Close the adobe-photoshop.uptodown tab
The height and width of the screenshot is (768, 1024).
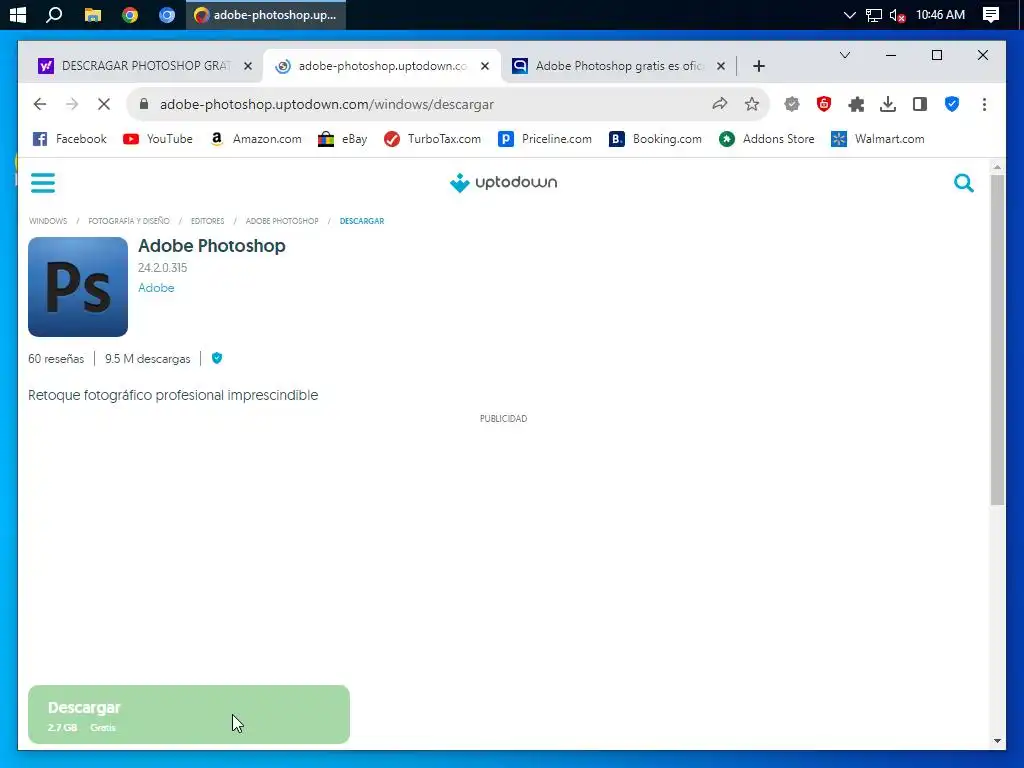[485, 66]
